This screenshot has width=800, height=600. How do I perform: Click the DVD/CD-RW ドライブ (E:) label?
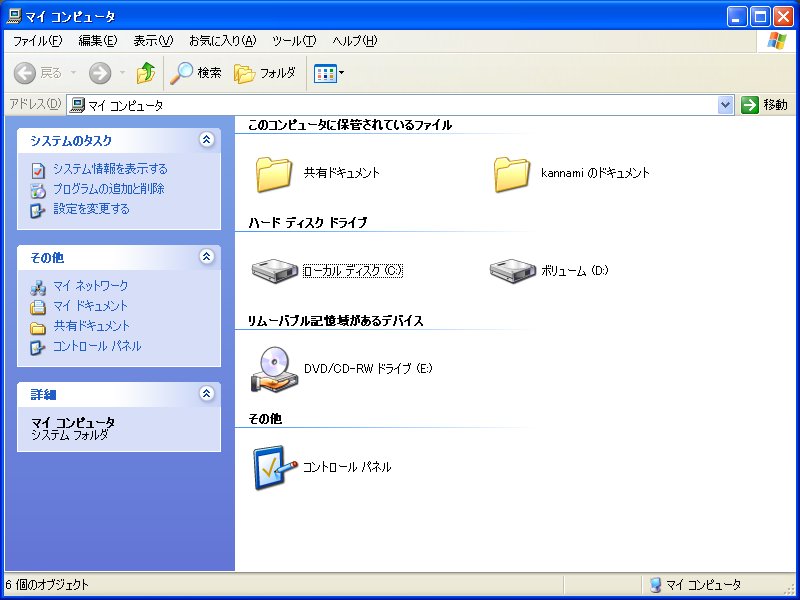point(368,368)
